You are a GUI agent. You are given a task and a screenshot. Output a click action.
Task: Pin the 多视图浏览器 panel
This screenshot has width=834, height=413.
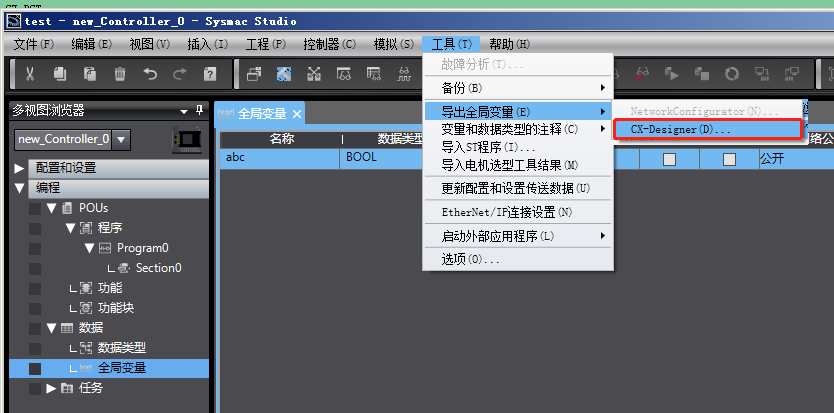199,111
